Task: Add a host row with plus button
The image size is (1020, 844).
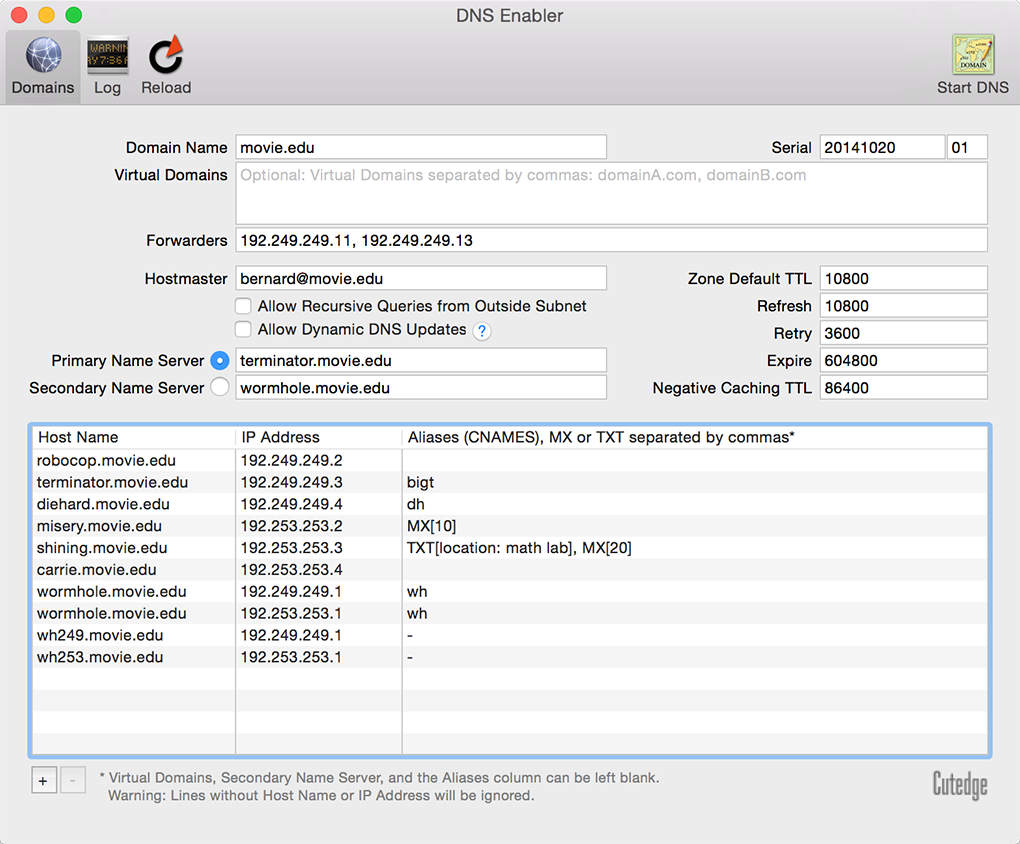Action: pyautogui.click(x=44, y=780)
